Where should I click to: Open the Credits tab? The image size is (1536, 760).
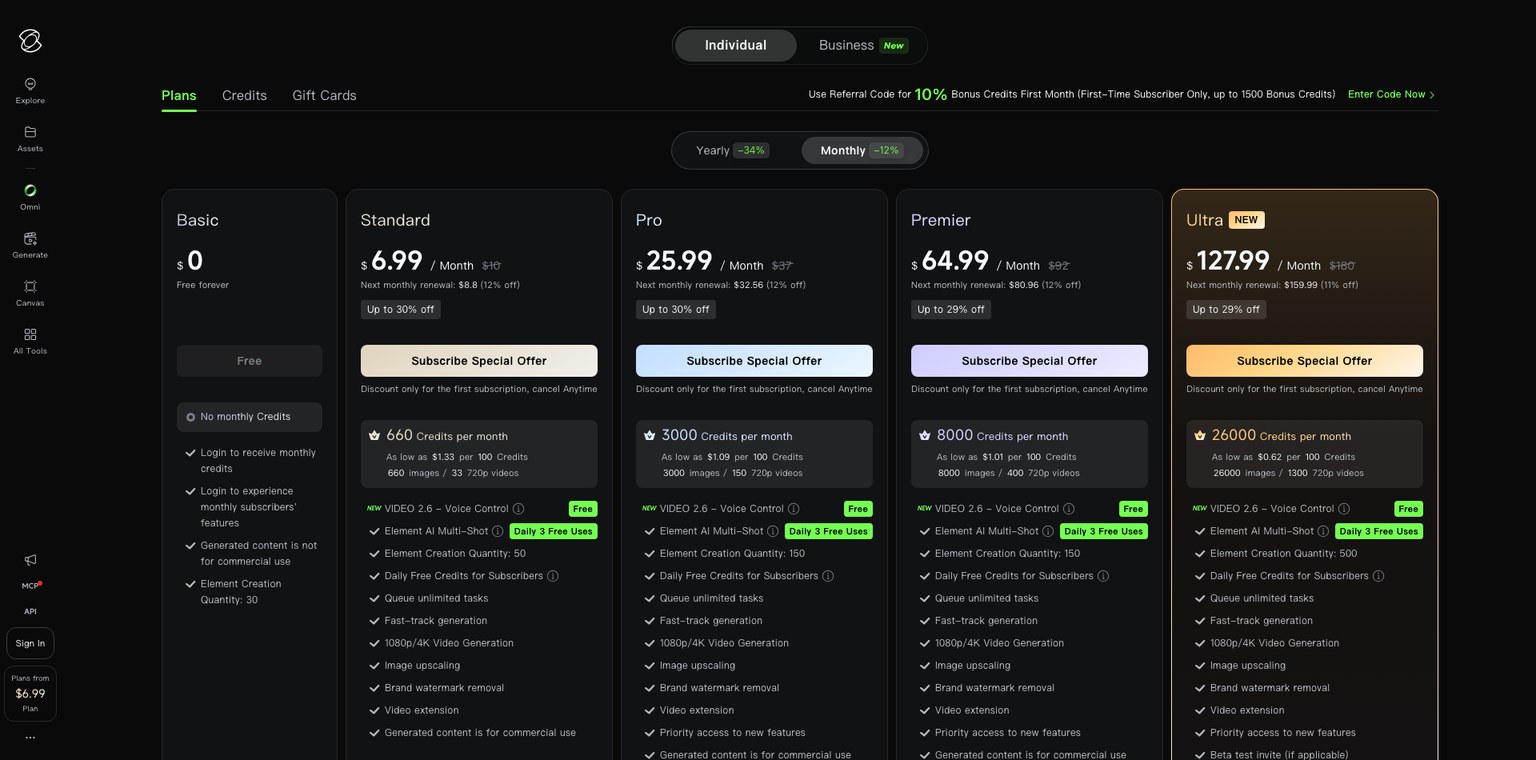pyautogui.click(x=244, y=96)
